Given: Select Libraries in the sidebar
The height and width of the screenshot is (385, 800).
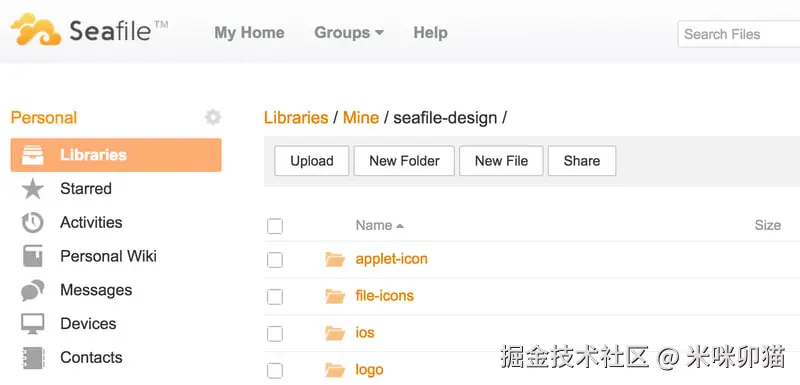Looking at the screenshot, I should click(116, 155).
